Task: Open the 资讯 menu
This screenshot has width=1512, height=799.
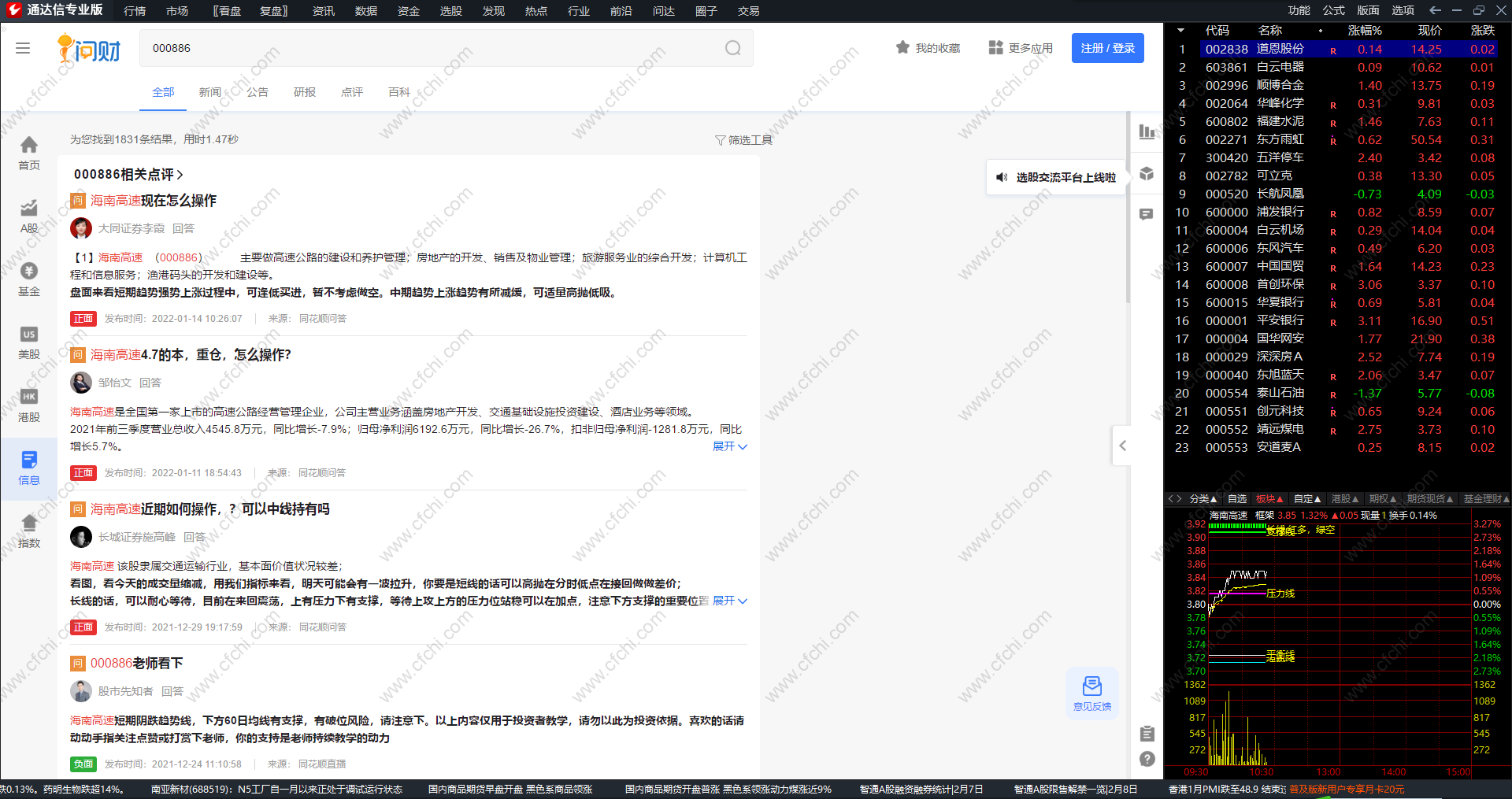Action: tap(324, 11)
